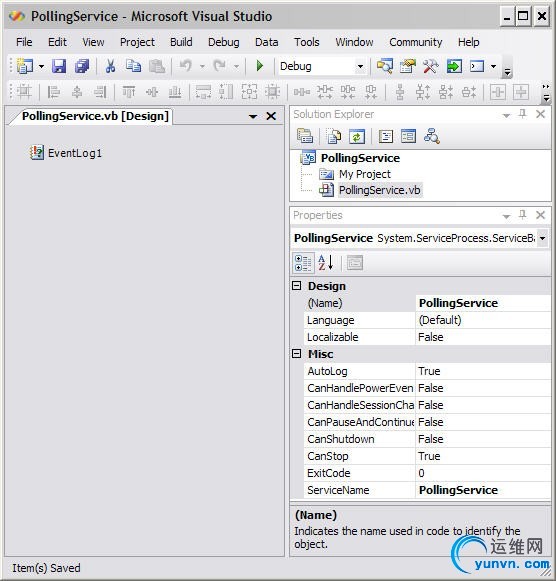Image resolution: width=556 pixels, height=581 pixels.
Task: Click View Code icon in Solution Explorer
Action: click(386, 137)
